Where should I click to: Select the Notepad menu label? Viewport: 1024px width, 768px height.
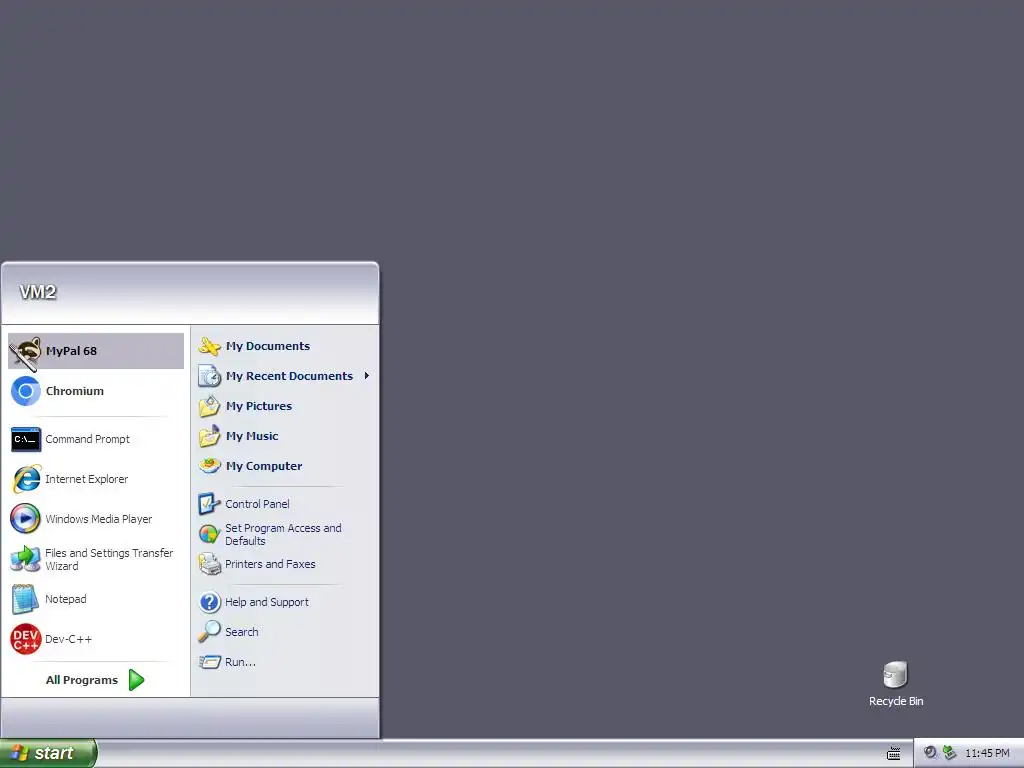tap(65, 599)
